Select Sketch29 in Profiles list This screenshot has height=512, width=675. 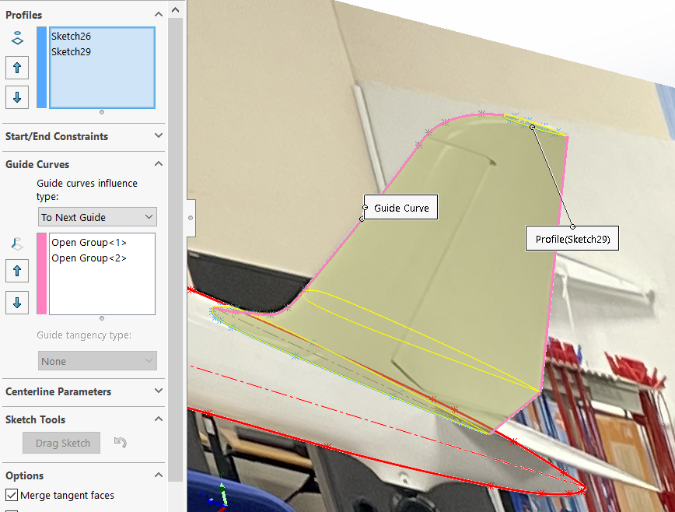71,52
